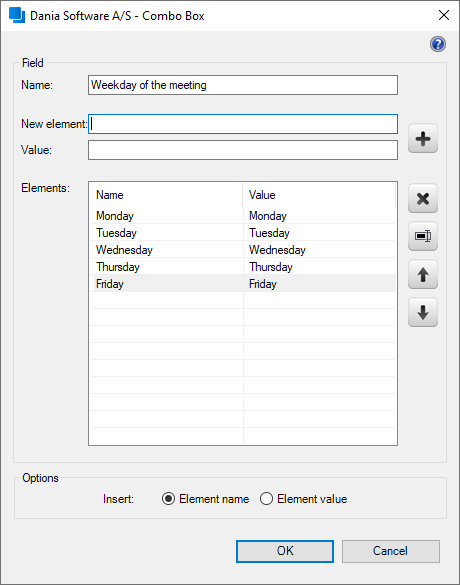Click the plus icon to add element
This screenshot has height=585, width=460.
423,138
